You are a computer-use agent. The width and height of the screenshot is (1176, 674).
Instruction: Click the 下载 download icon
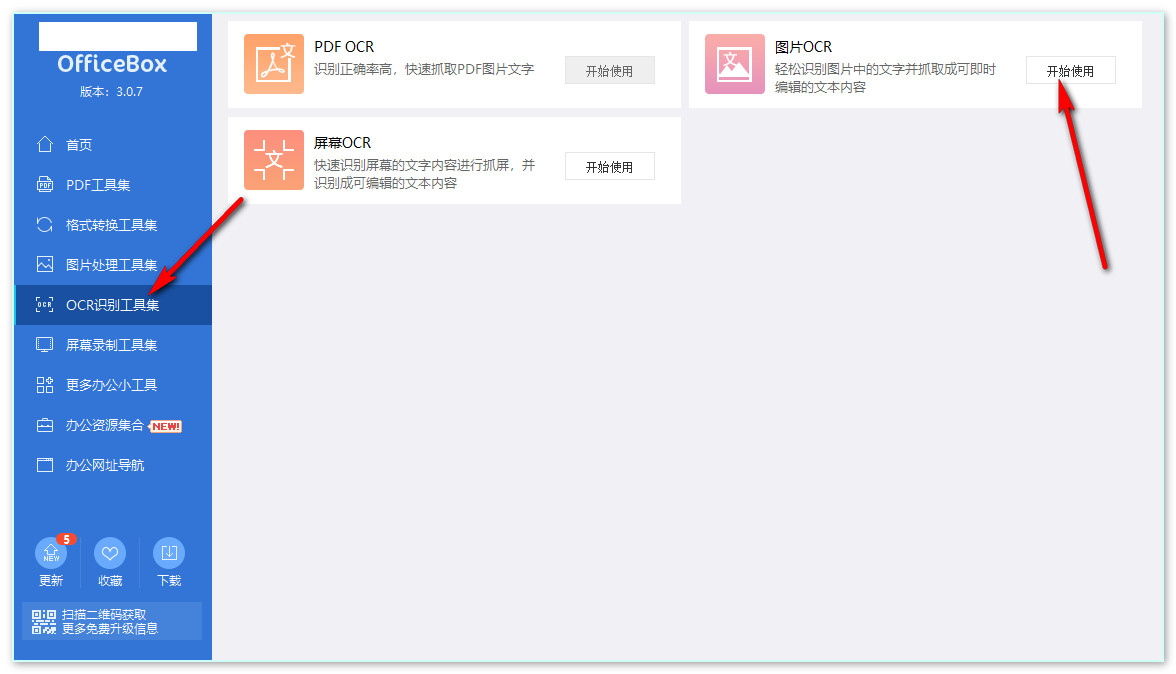[169, 553]
